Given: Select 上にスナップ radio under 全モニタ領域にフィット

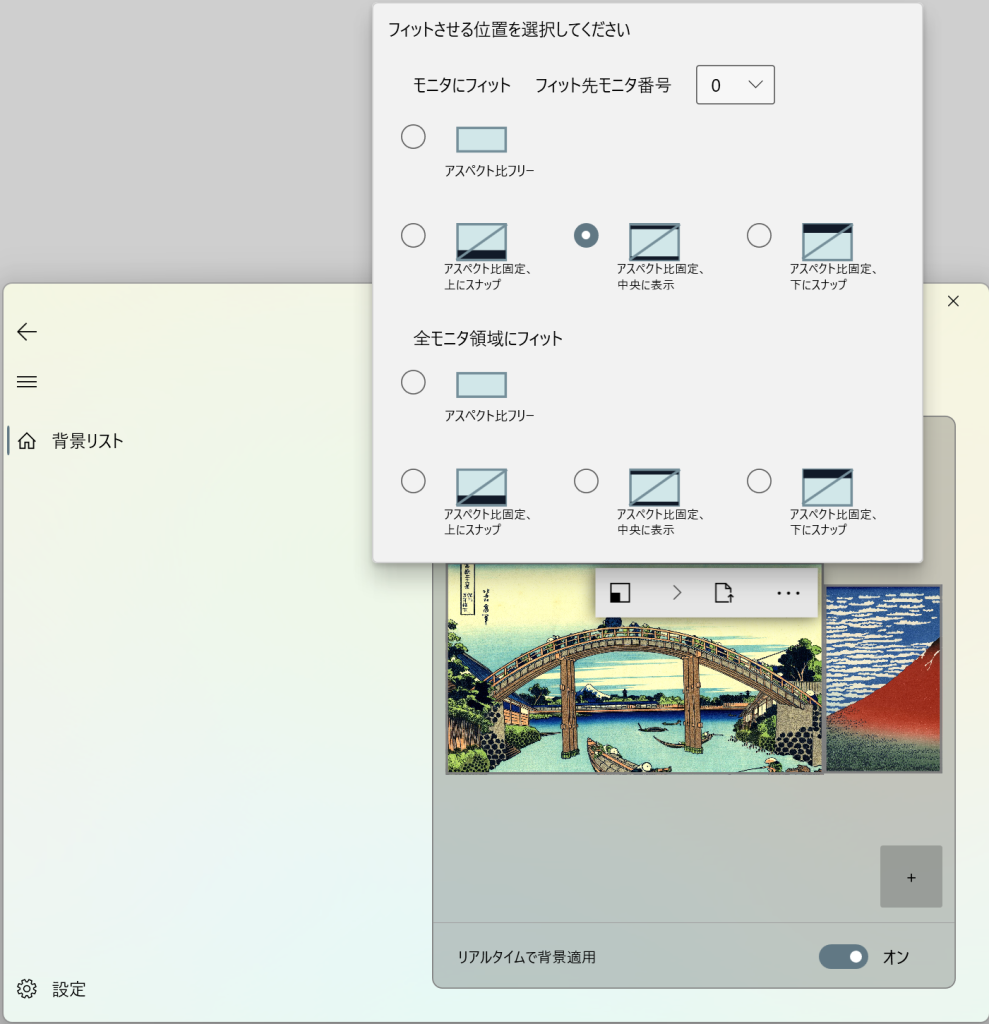Looking at the screenshot, I should click(413, 481).
